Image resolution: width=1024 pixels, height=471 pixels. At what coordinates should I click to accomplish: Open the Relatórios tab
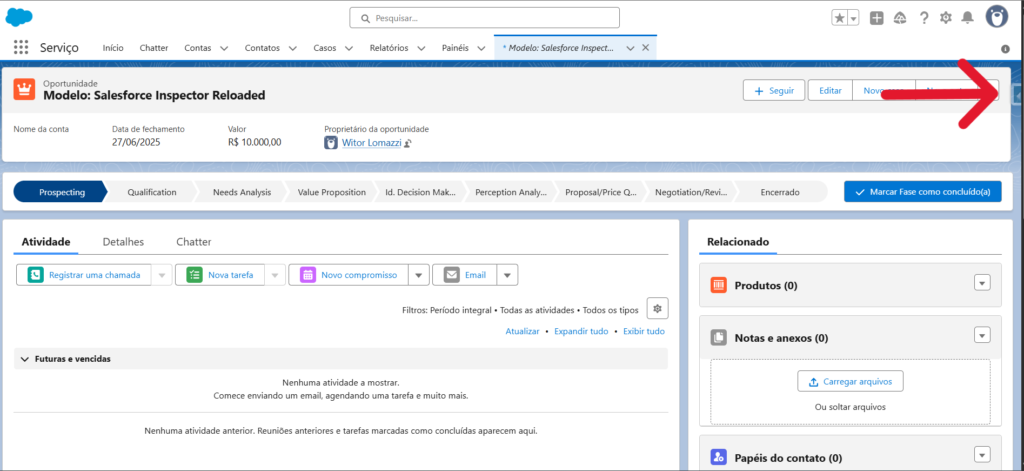(x=389, y=48)
